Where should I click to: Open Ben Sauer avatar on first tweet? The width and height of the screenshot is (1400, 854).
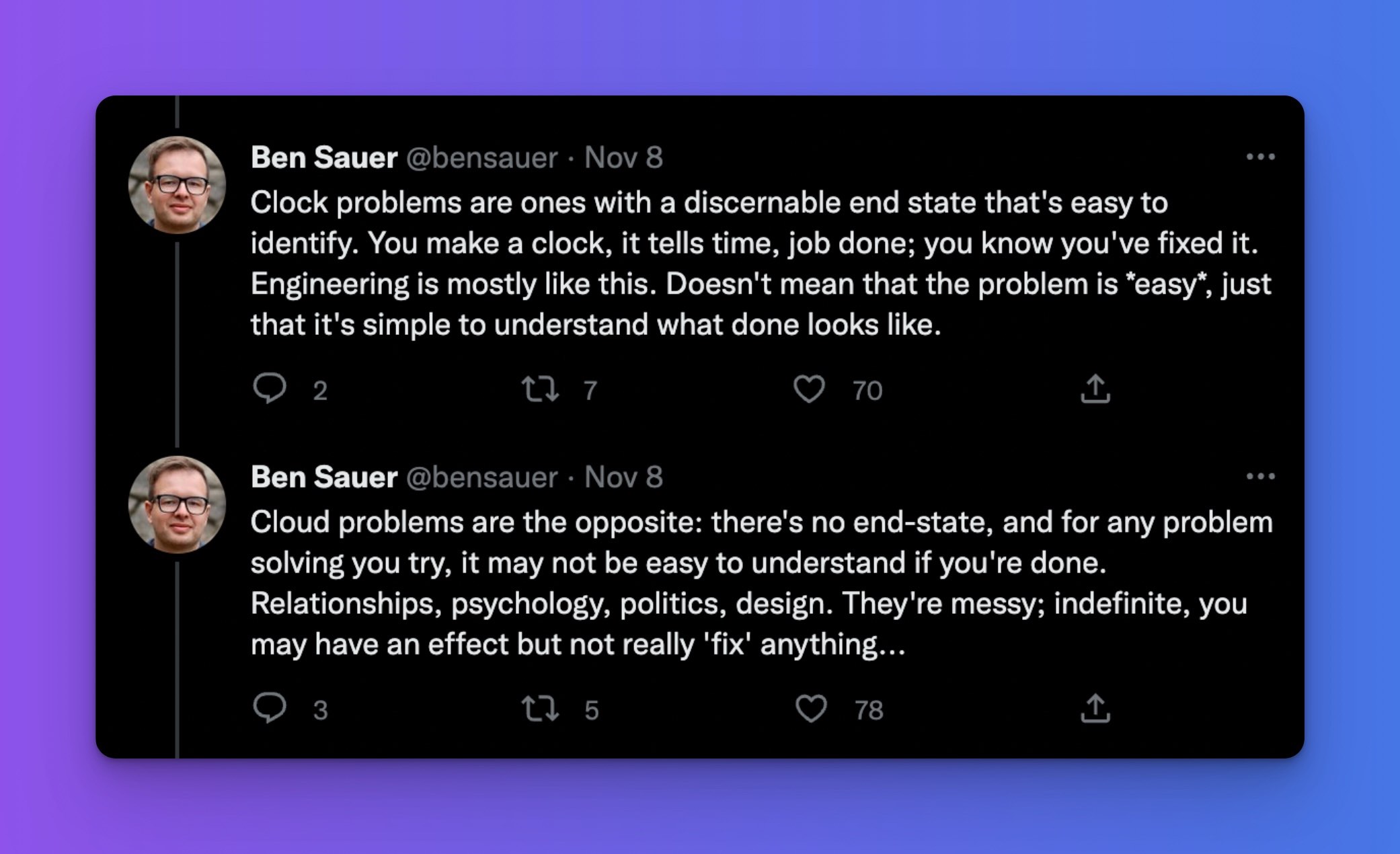(177, 184)
